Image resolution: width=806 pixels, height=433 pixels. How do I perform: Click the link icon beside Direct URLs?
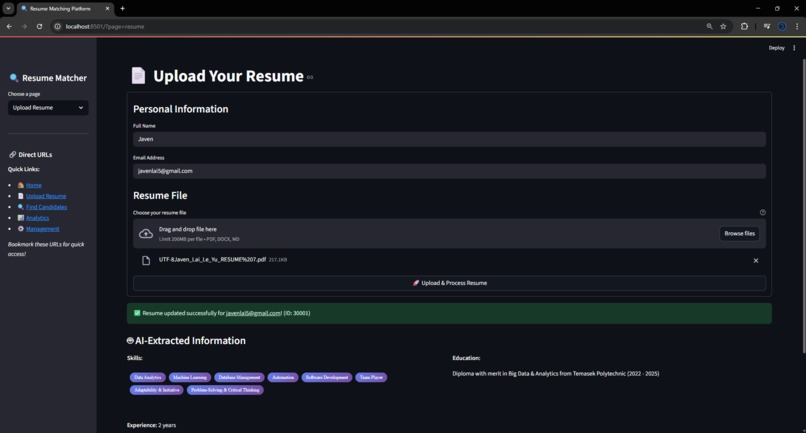click(x=12, y=154)
